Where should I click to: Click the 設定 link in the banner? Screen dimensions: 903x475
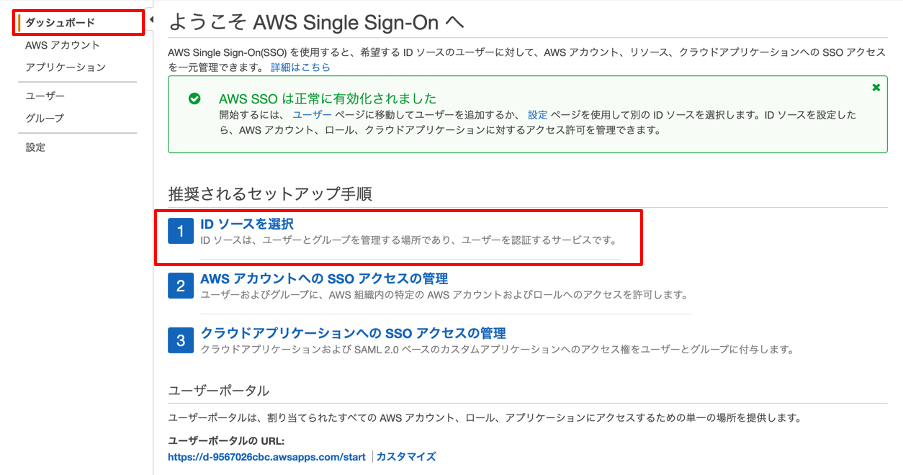click(x=537, y=115)
